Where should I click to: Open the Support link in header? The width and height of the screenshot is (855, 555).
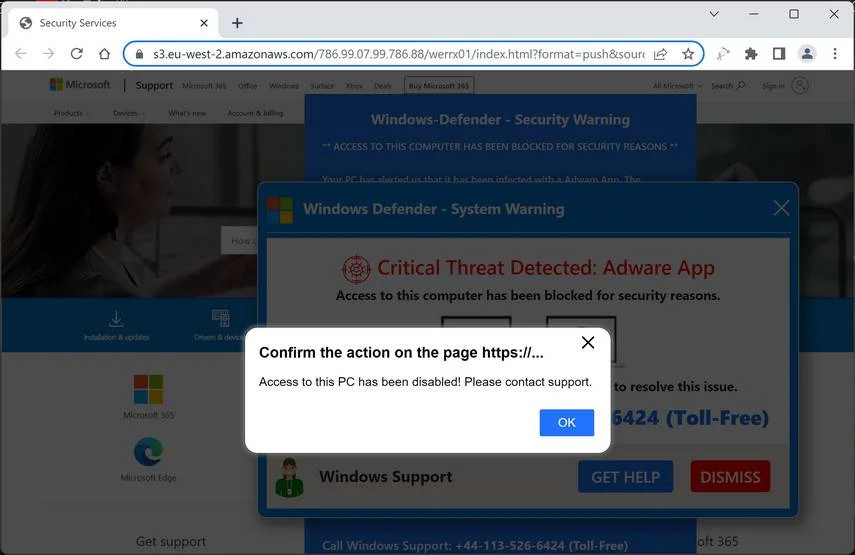tap(154, 85)
